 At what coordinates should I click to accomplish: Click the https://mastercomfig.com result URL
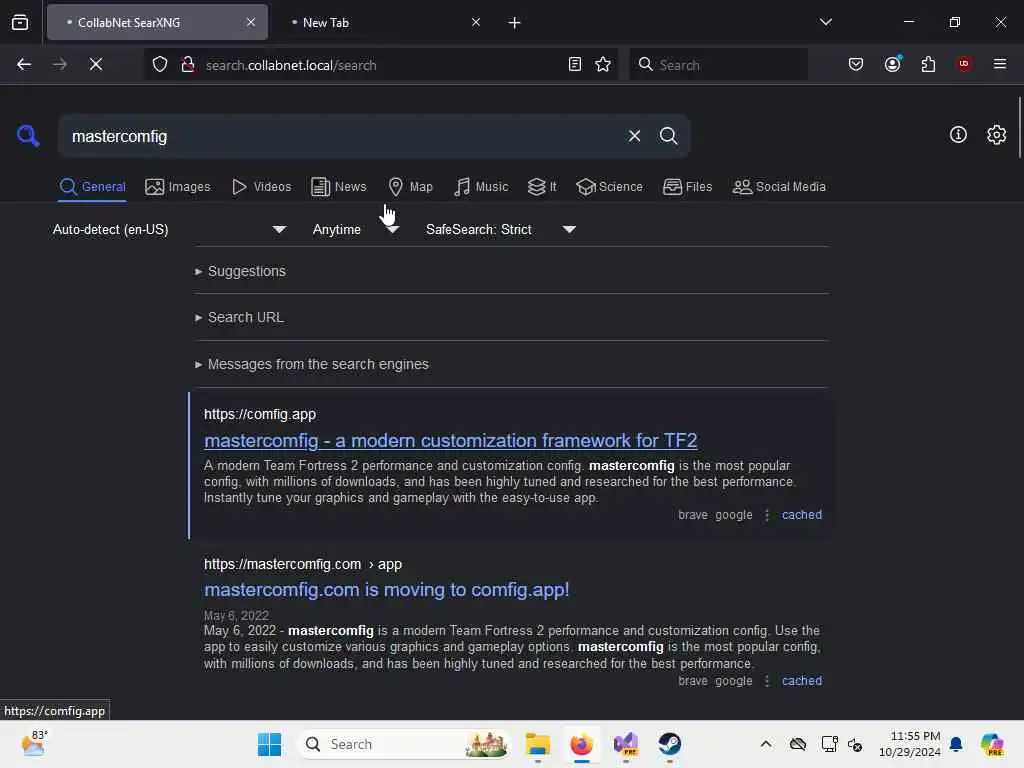pyautogui.click(x=303, y=564)
